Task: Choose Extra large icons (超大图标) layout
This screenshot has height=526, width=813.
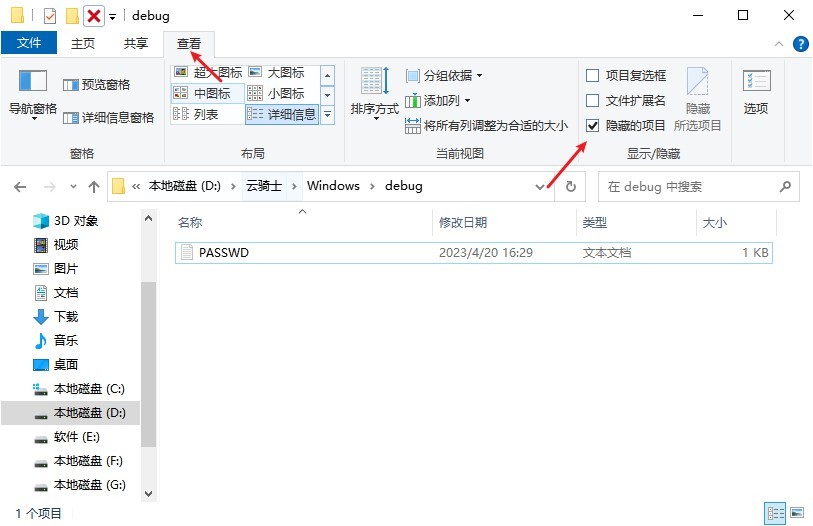Action: pyautogui.click(x=208, y=73)
